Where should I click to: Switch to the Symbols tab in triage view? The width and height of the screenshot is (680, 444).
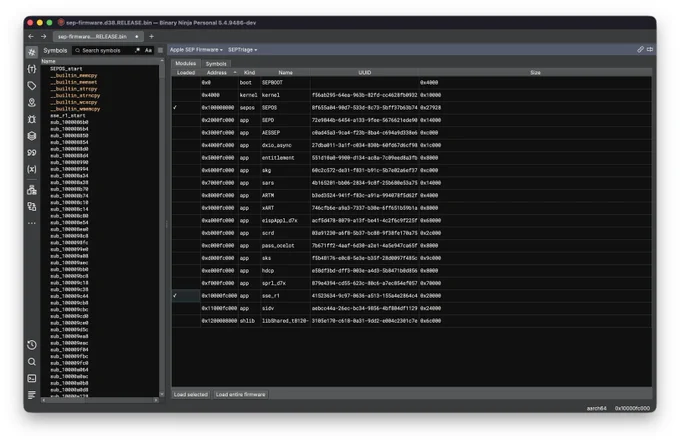(216, 64)
